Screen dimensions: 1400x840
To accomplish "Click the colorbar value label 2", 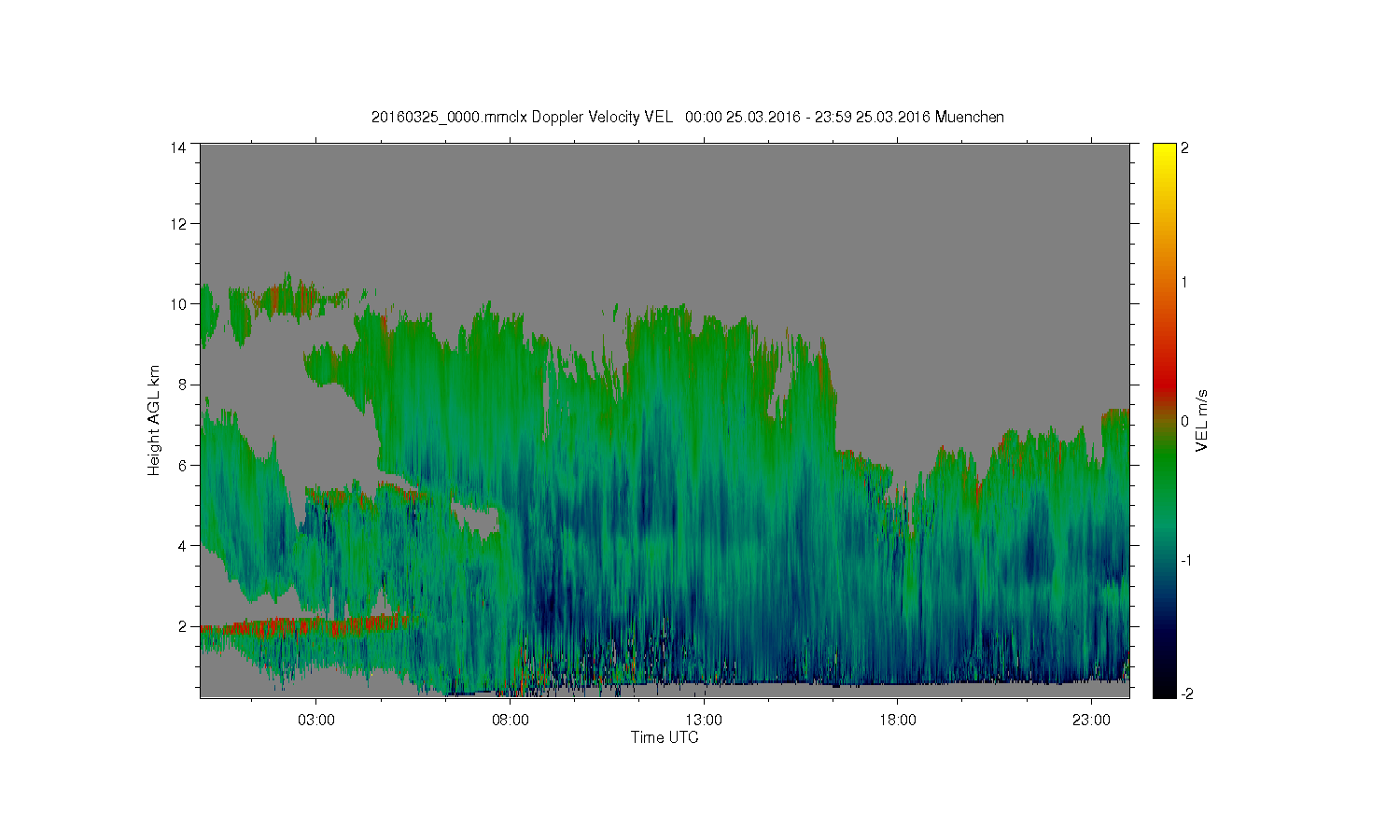I will 1185,148.
